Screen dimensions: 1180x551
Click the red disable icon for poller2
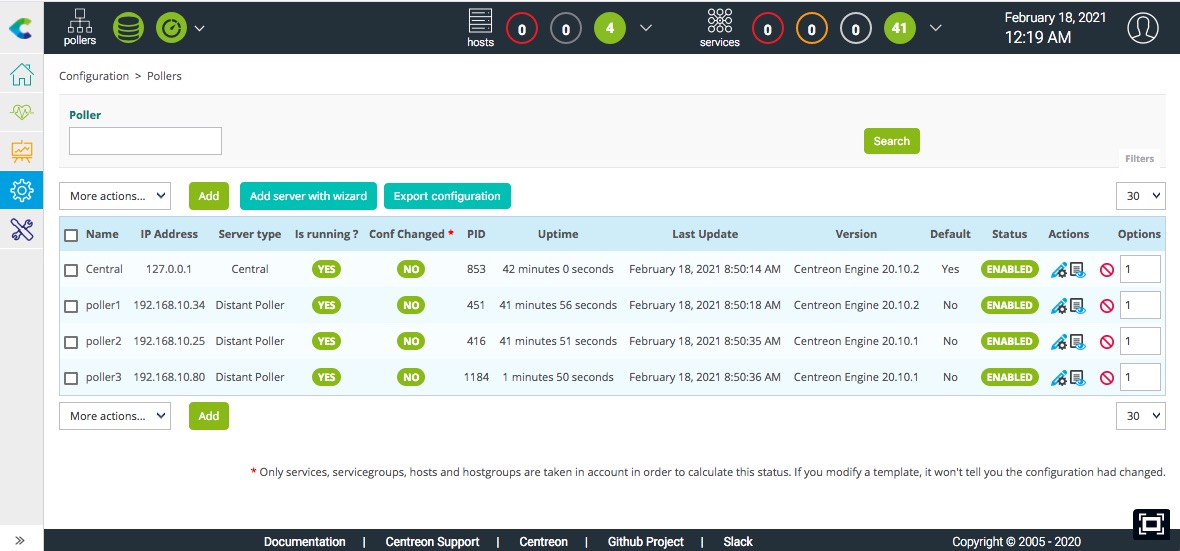coord(1106,342)
